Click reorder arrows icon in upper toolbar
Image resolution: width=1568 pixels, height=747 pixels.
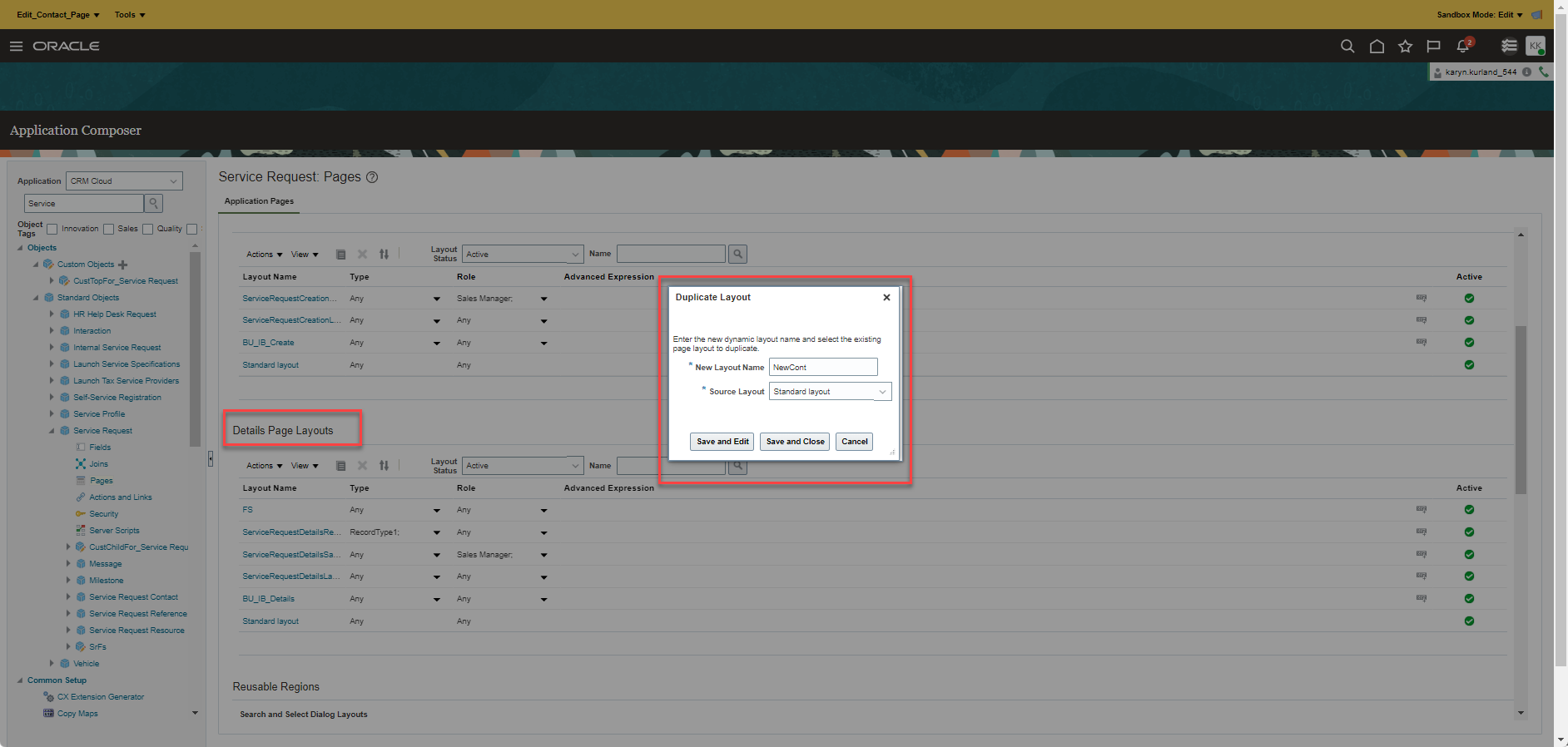point(384,255)
